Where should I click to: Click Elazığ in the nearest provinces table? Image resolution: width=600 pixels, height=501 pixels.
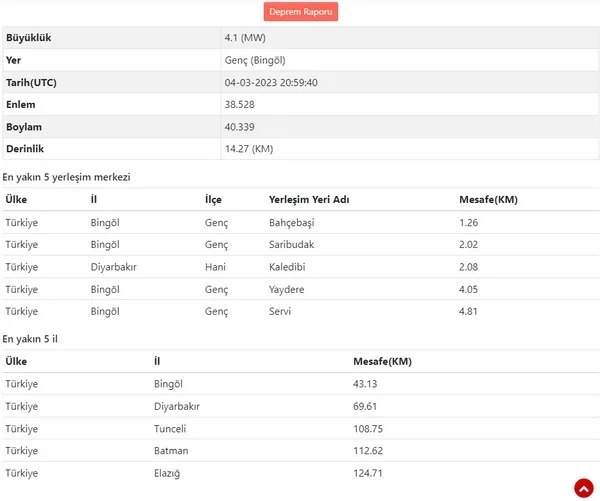tap(169, 473)
